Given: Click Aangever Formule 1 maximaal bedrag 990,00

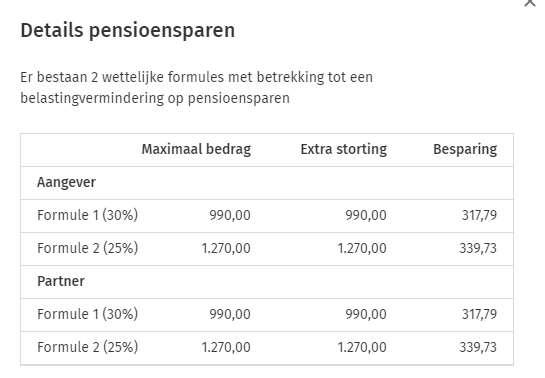Looking at the screenshot, I should pyautogui.click(x=230, y=215).
